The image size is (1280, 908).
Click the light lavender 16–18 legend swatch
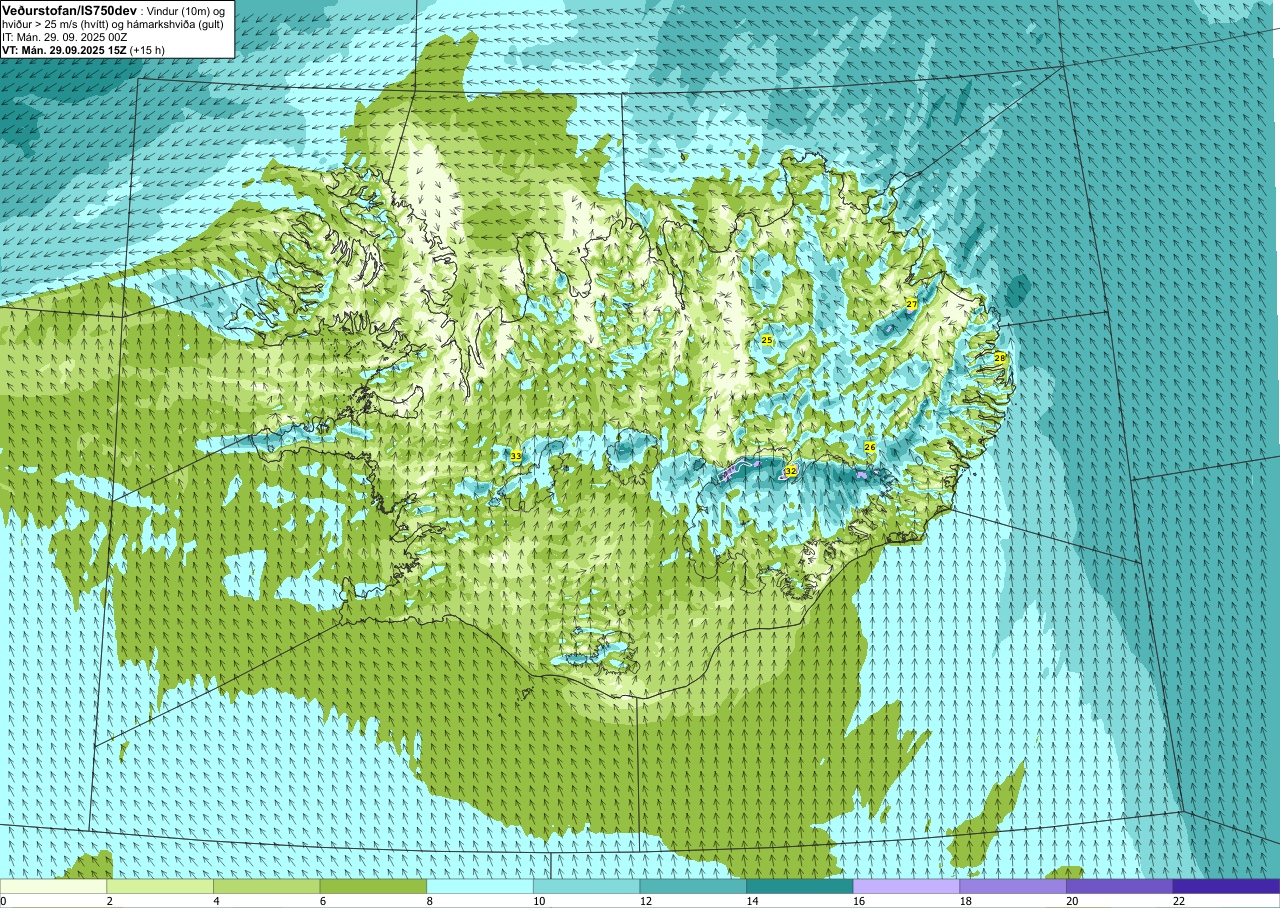point(907,886)
